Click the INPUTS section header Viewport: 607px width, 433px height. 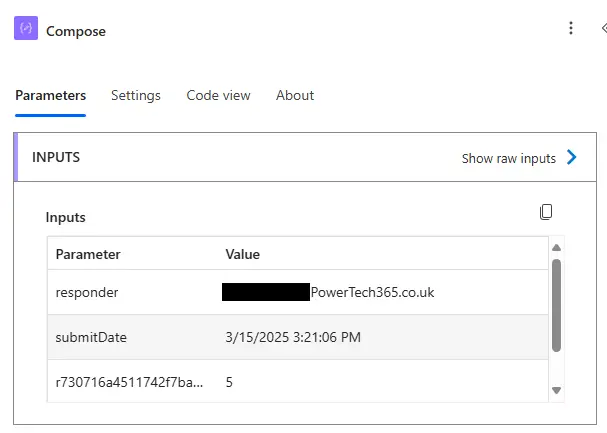coord(56,157)
